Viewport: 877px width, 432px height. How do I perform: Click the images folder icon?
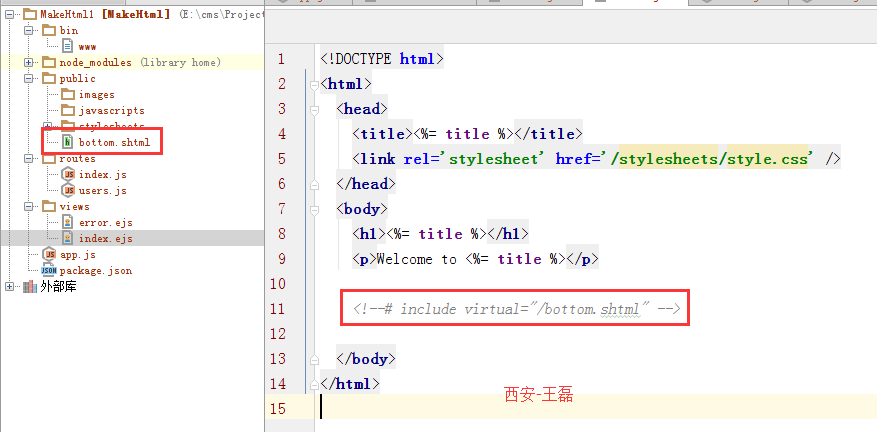[x=68, y=94]
